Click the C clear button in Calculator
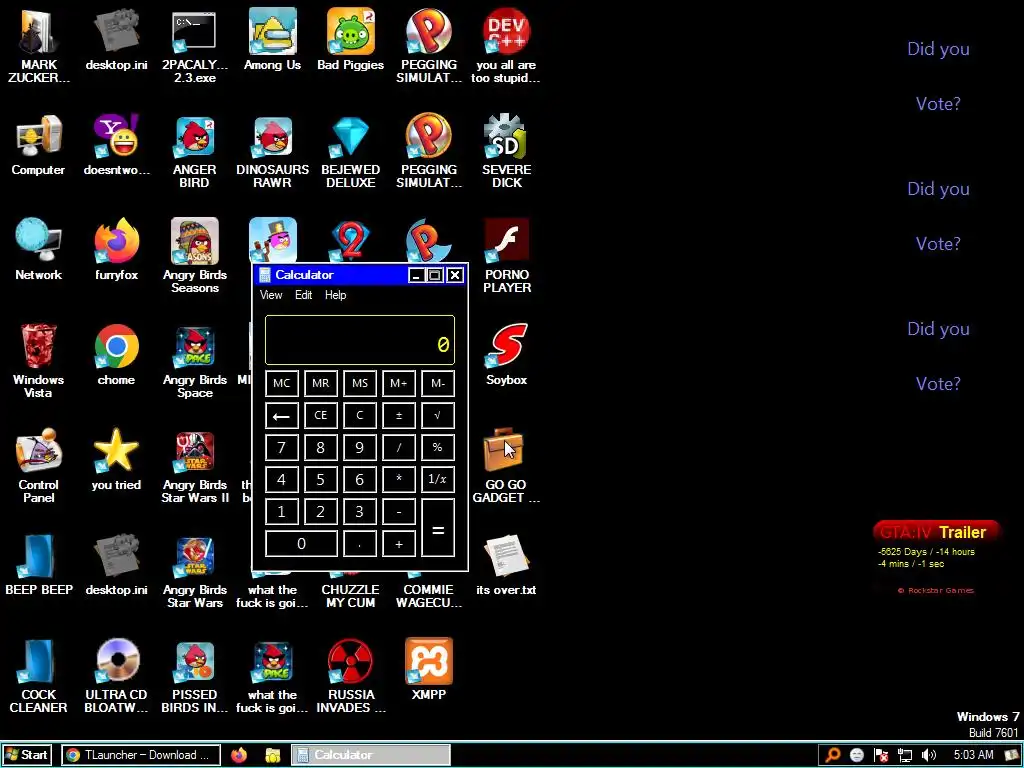The width and height of the screenshot is (1024, 768). 360,416
